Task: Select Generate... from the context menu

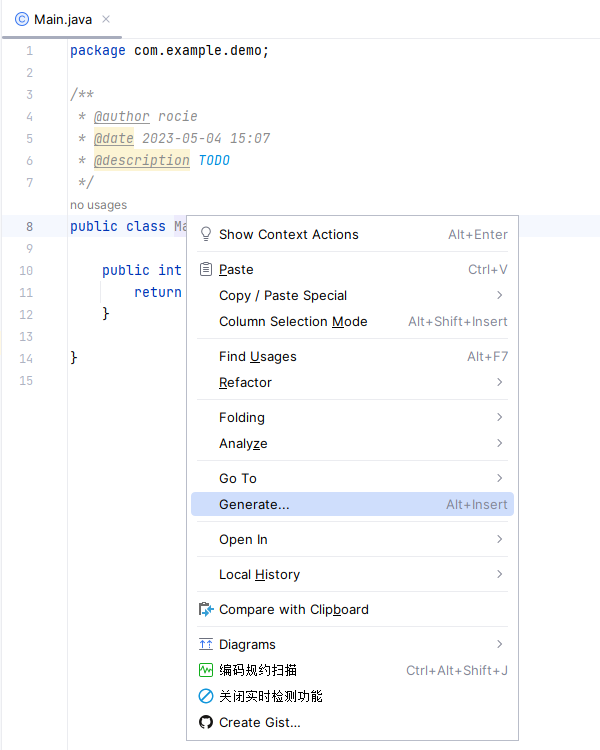Action: click(254, 504)
